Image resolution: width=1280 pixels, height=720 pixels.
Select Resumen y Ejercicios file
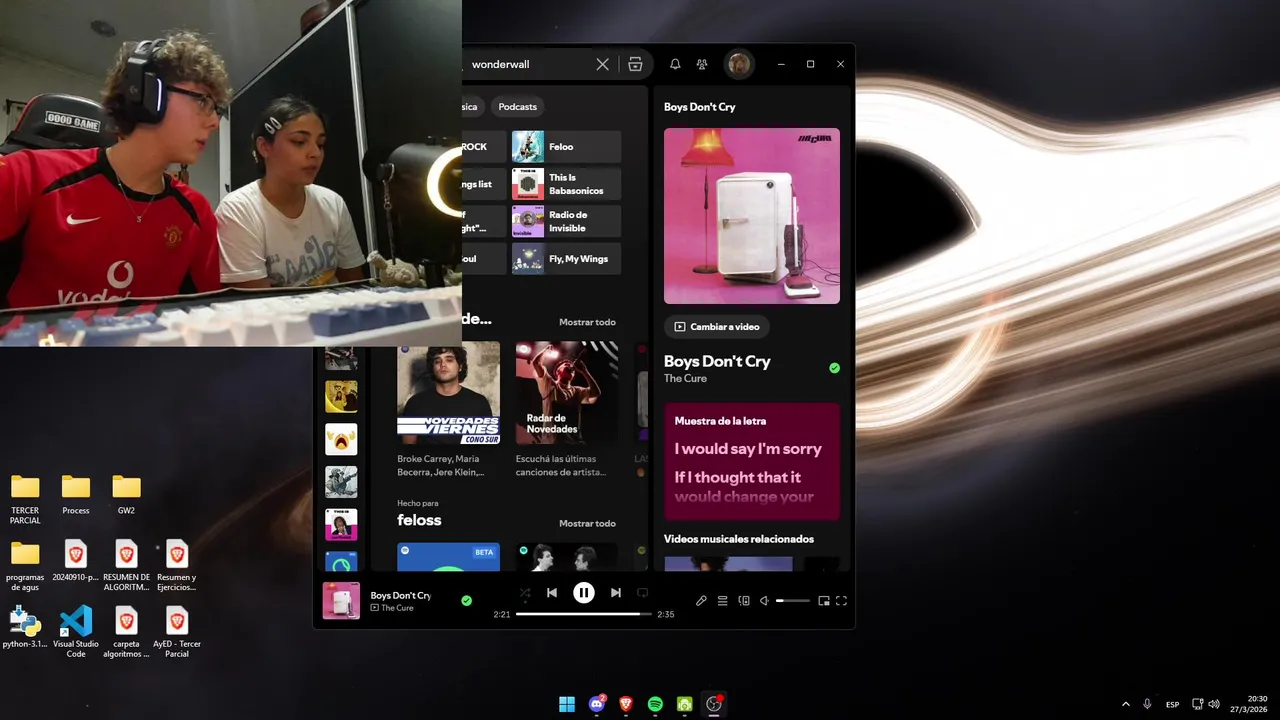(177, 566)
